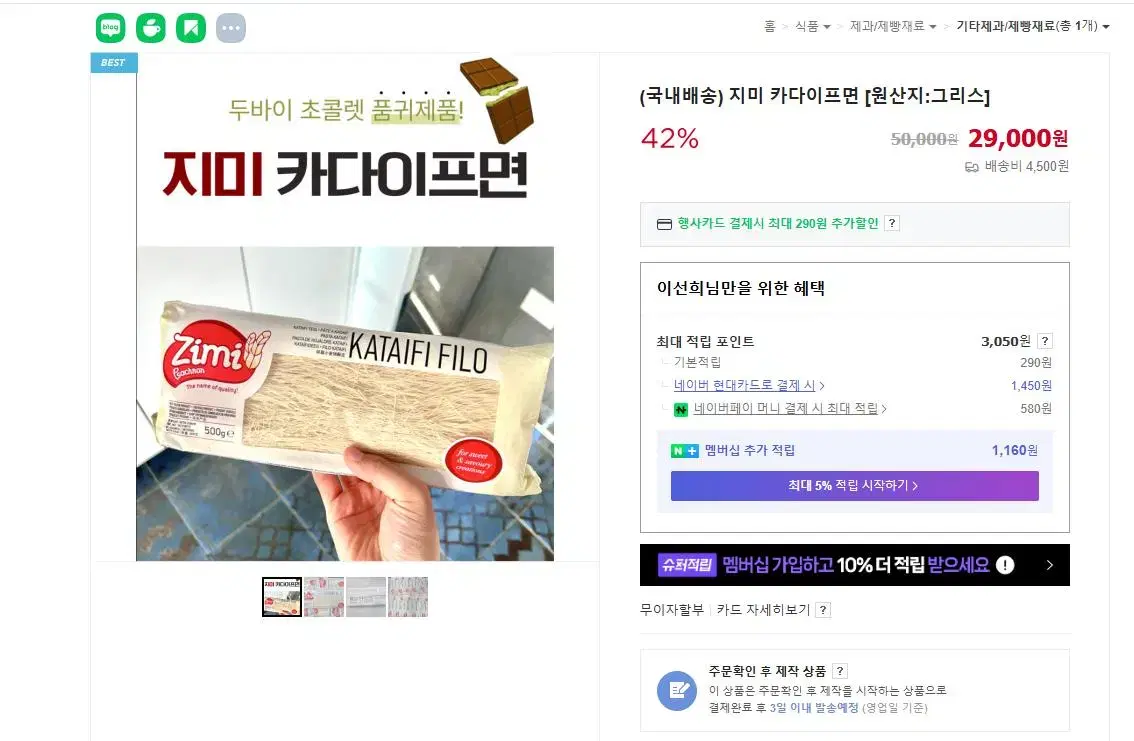Expand the 식품 category dropdown
This screenshot has height=741, width=1134.
click(x=812, y=26)
